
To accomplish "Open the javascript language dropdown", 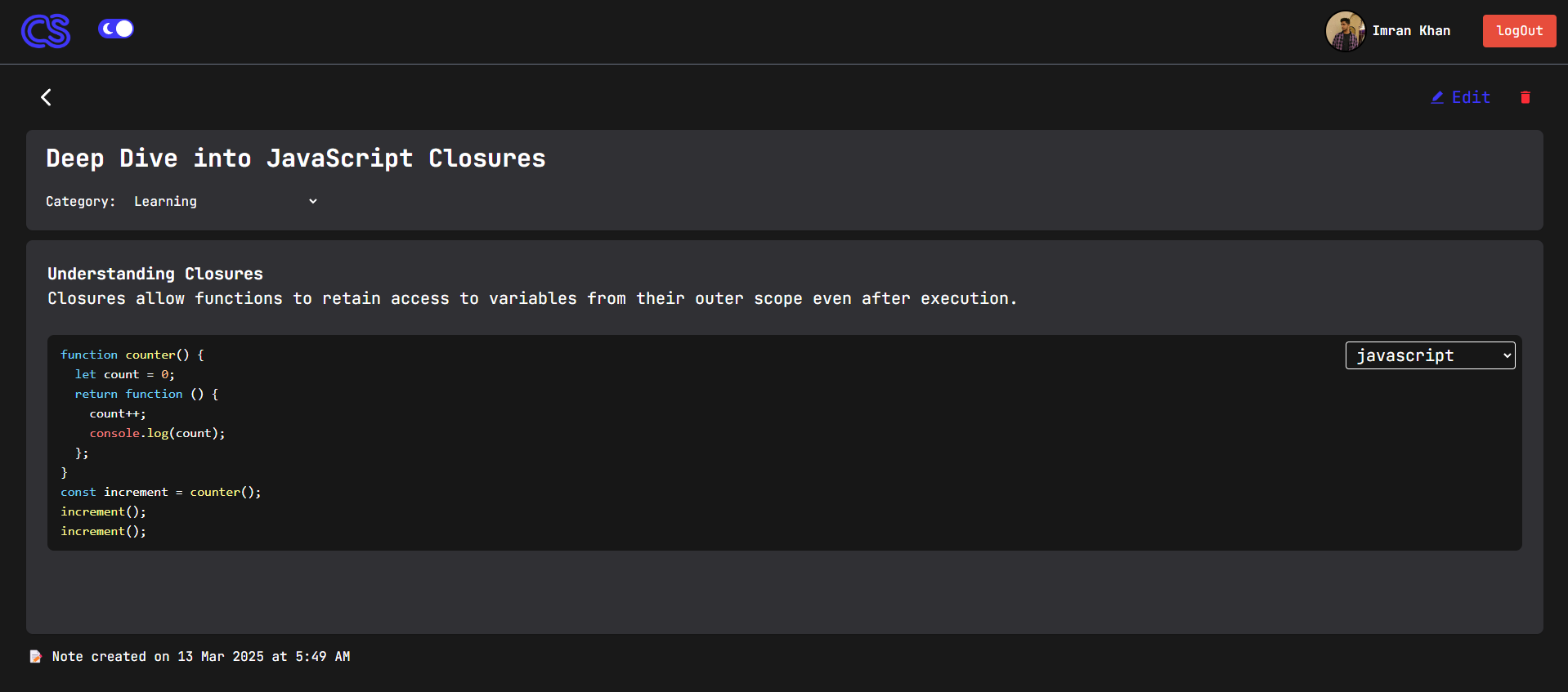I will [1430, 355].
